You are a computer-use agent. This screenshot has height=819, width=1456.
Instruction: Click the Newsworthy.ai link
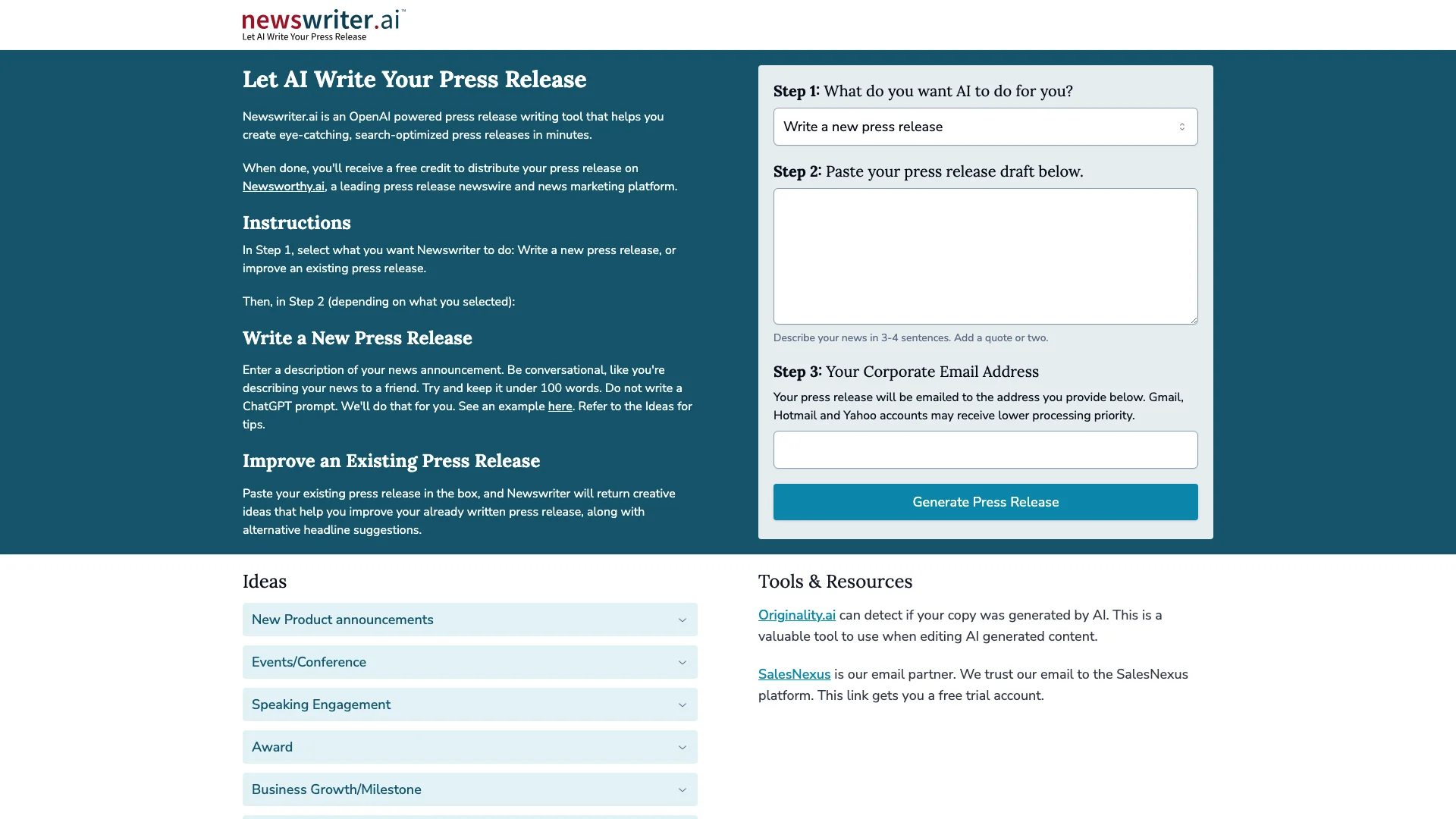tap(283, 186)
